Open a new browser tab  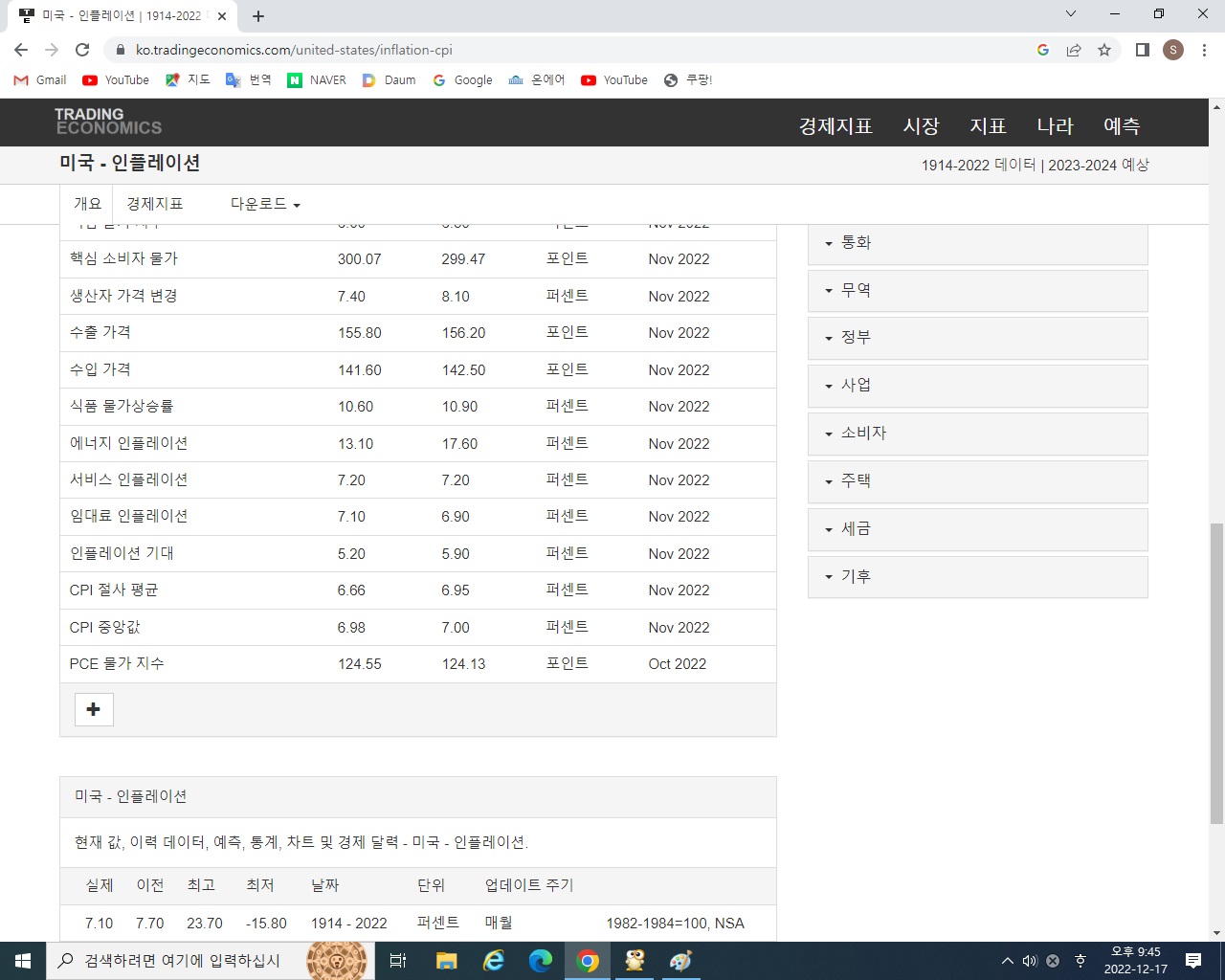pos(258,16)
